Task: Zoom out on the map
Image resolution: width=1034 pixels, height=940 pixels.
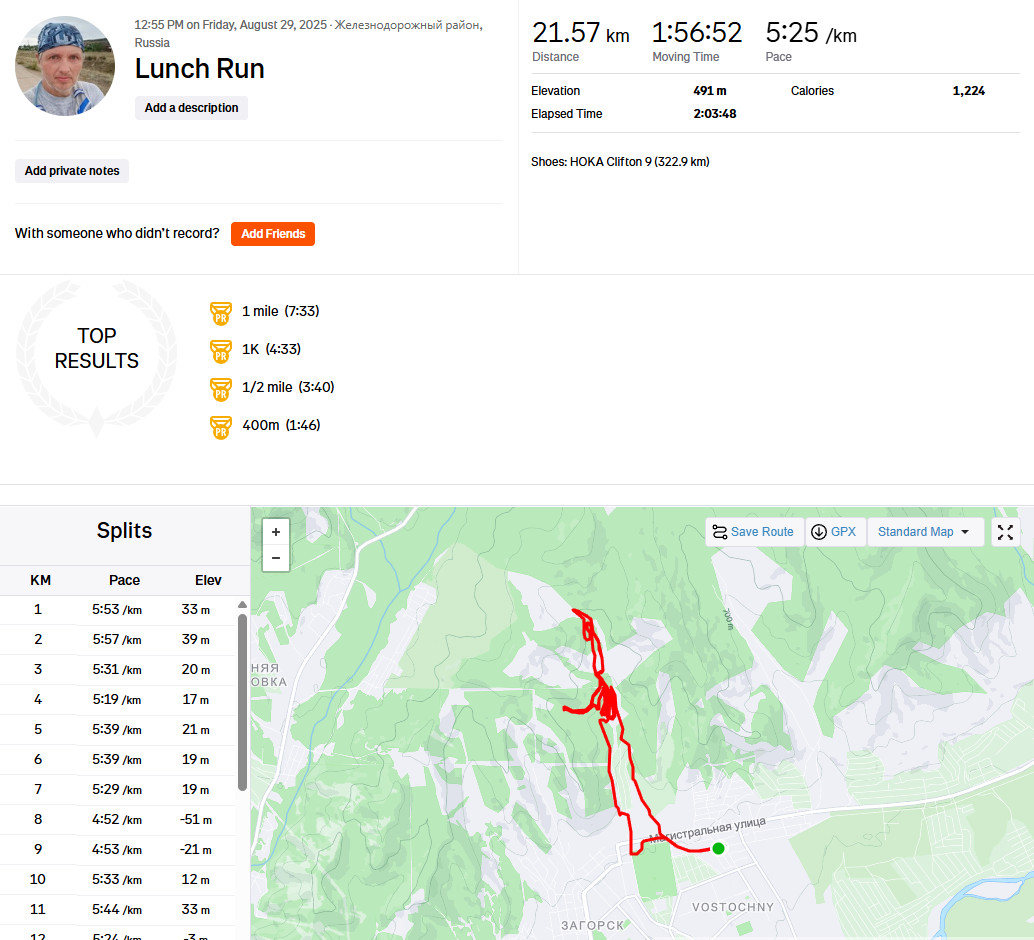Action: [x=276, y=558]
